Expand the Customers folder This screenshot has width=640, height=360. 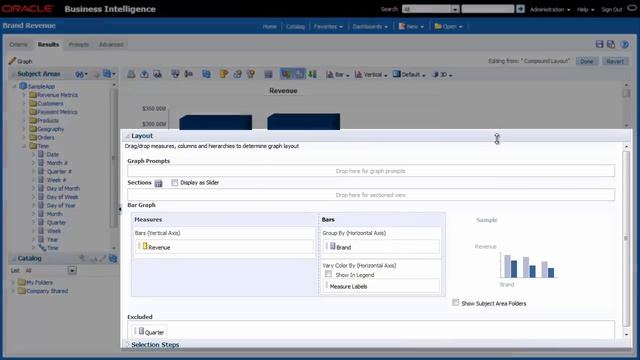[x=24, y=104]
